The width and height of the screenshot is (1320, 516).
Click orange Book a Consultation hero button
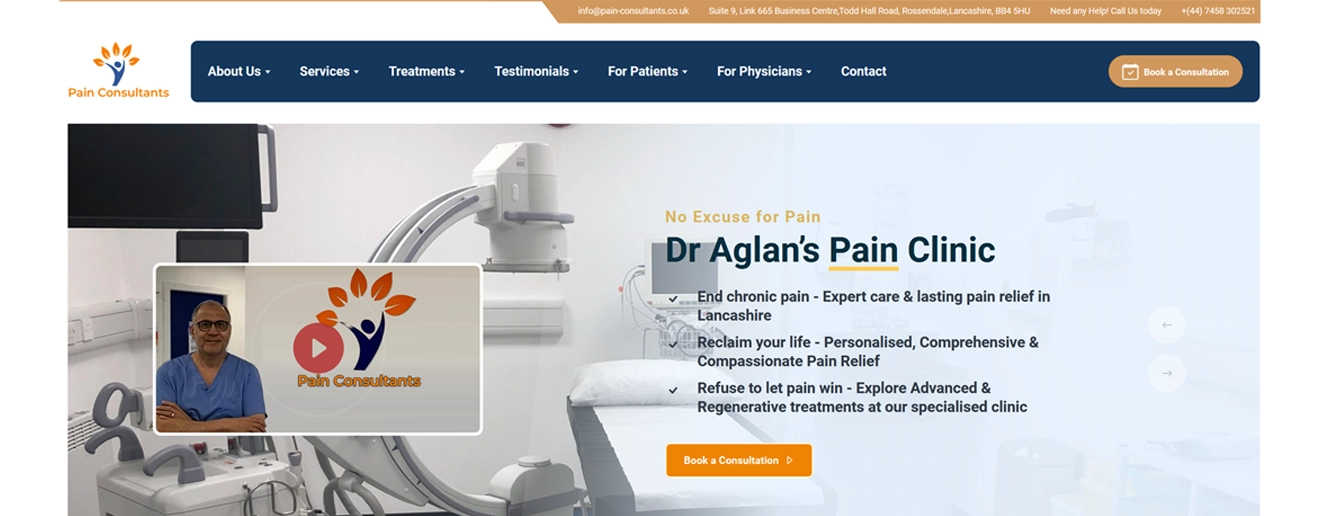[739, 461]
